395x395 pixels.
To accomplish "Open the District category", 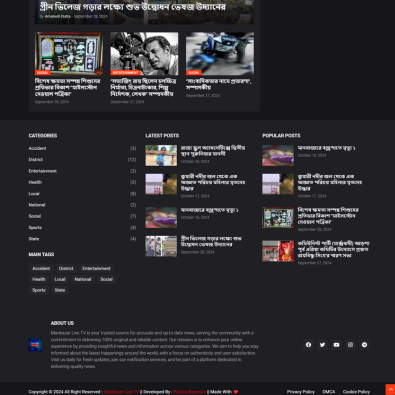I will [36, 160].
